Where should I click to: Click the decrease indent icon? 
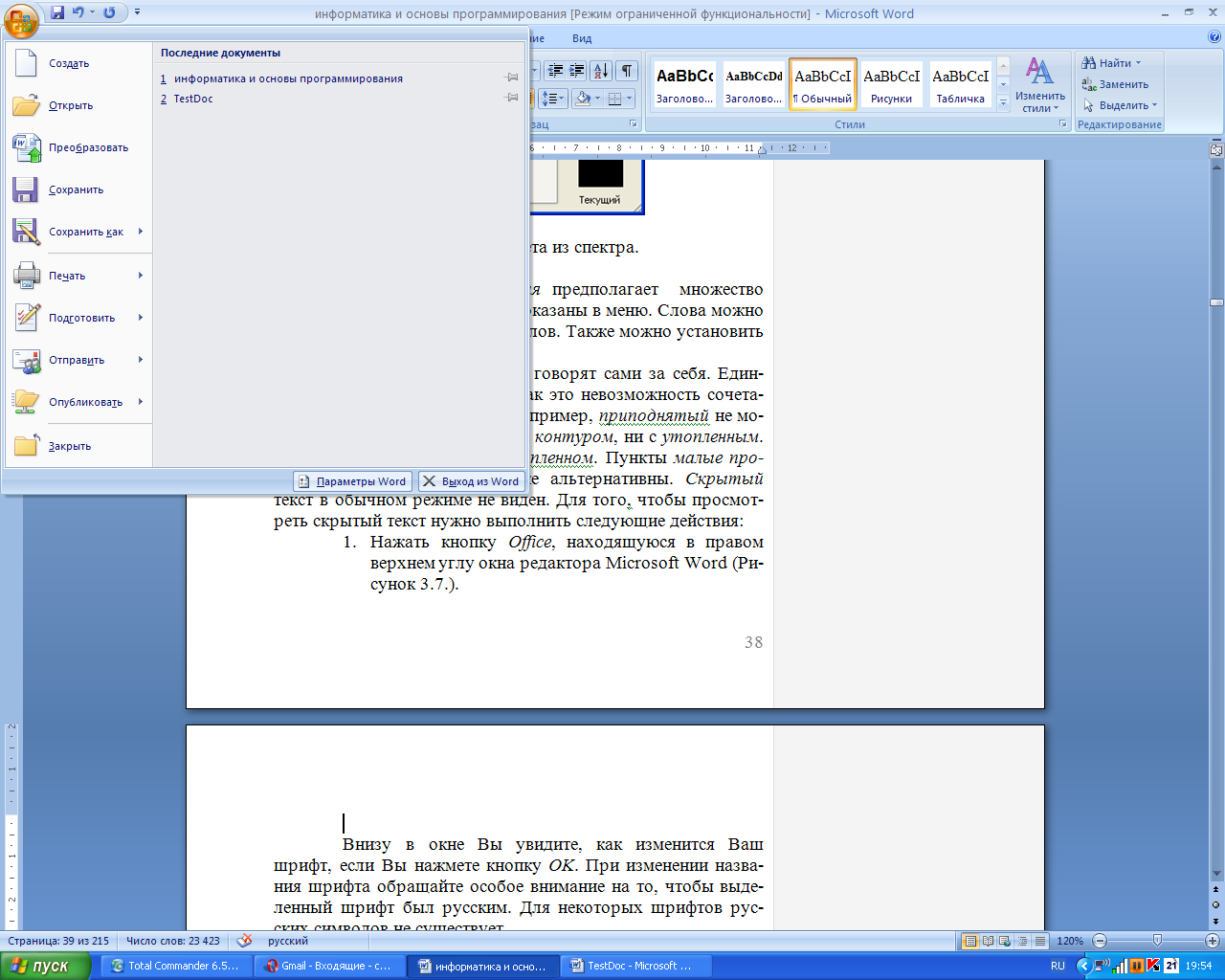pos(556,71)
